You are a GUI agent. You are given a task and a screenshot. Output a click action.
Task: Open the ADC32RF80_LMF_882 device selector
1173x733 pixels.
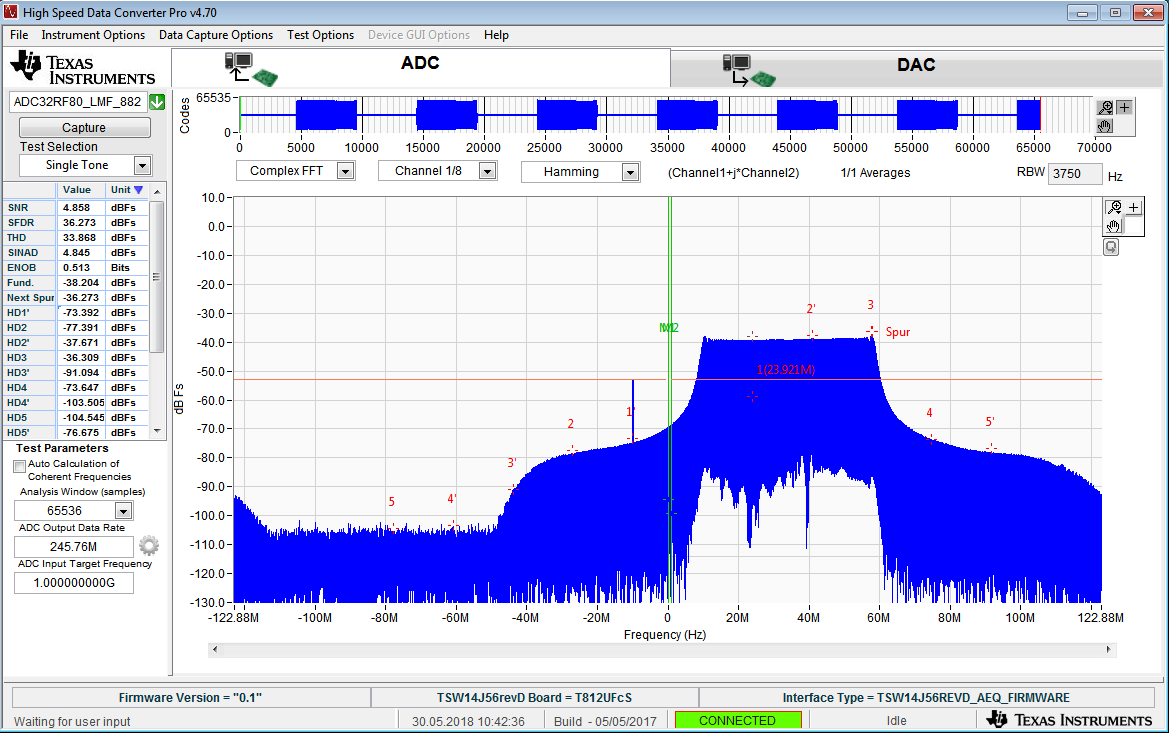78,102
